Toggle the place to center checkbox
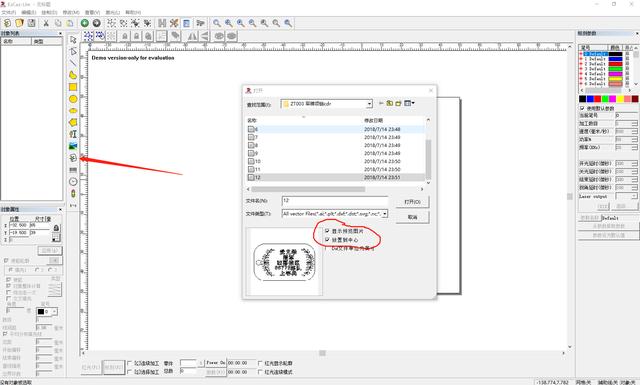Image resolution: width=640 pixels, height=385 pixels. 327,240
